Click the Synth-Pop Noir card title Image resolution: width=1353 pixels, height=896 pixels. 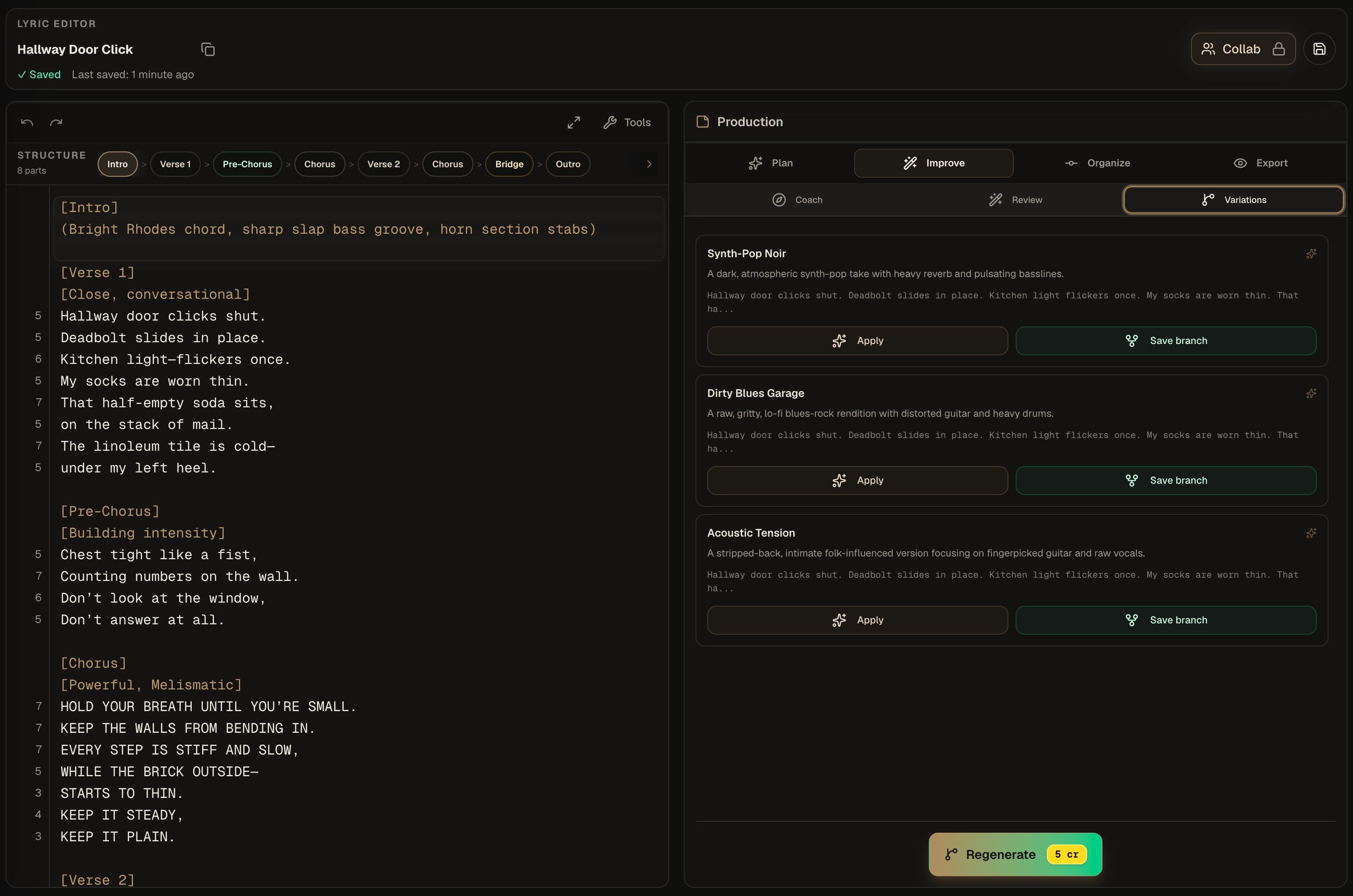(x=746, y=254)
